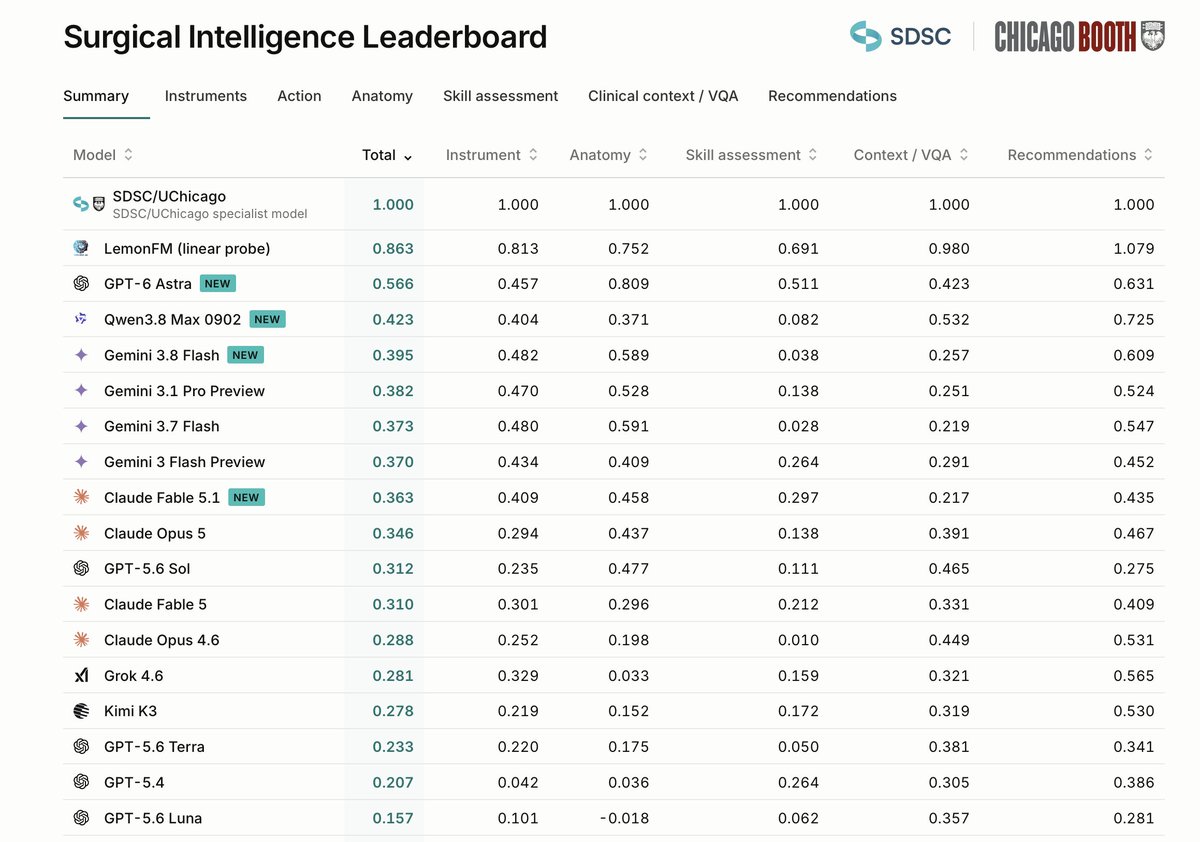Click the Claude Opus 5 starburst icon
Image resolution: width=1200 pixels, height=842 pixels.
coord(81,533)
